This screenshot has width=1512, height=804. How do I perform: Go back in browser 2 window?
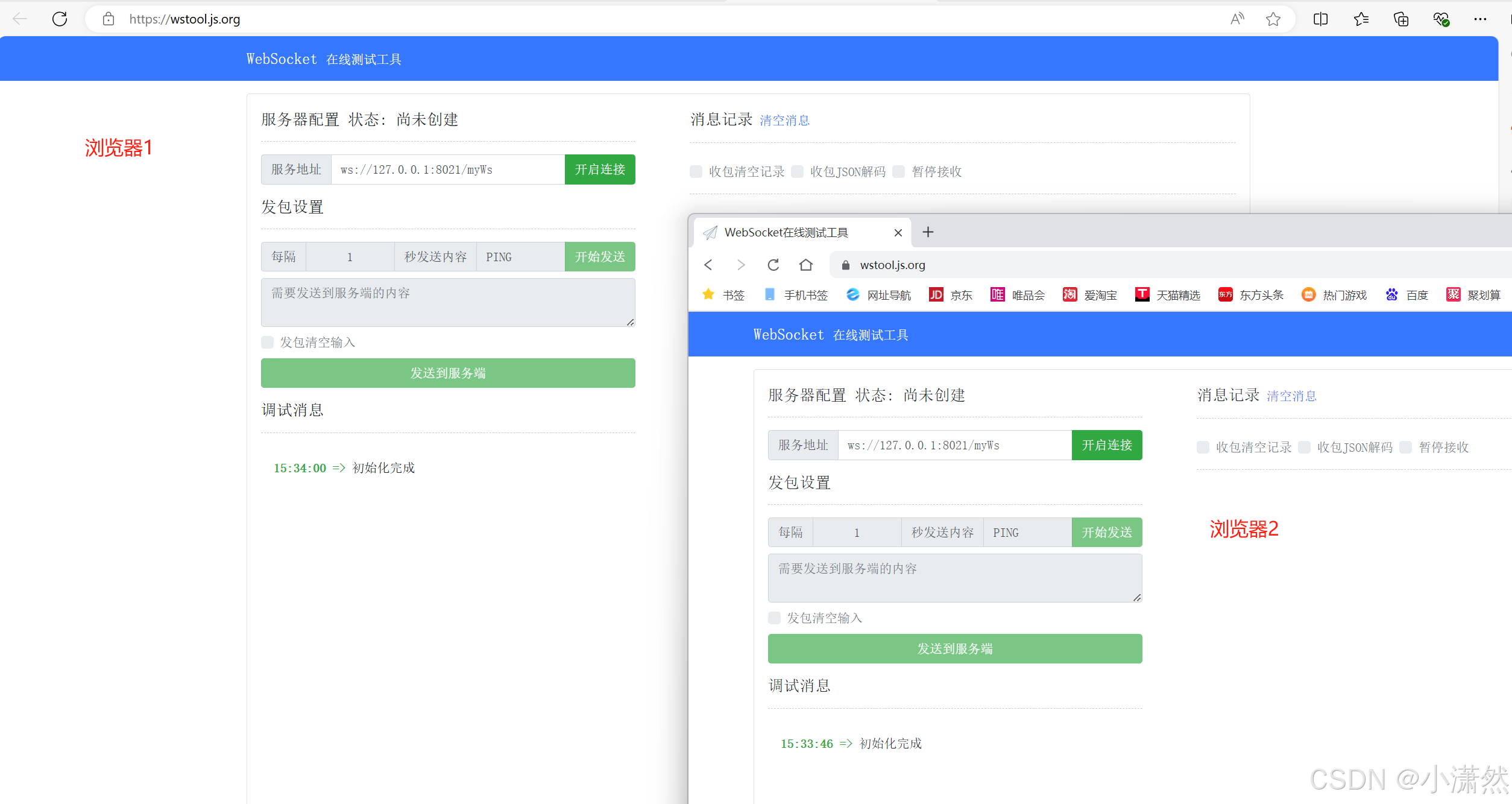tap(708, 265)
